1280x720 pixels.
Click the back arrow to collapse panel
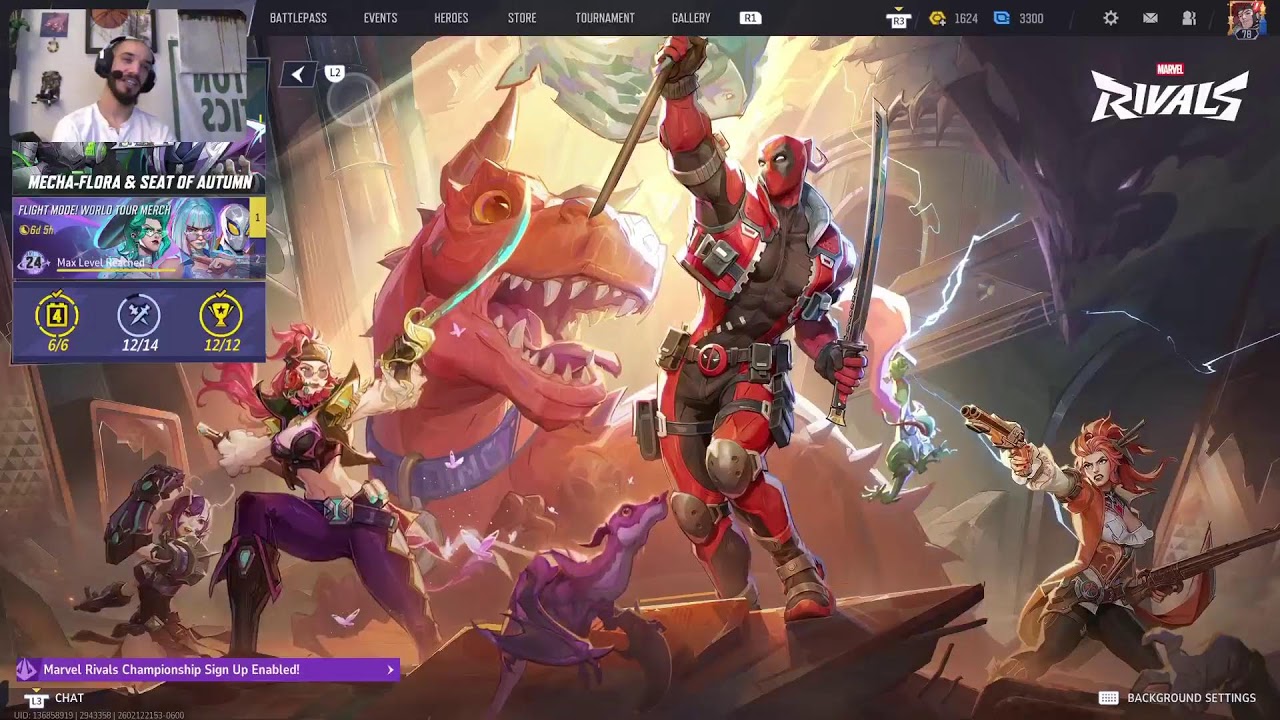[298, 74]
